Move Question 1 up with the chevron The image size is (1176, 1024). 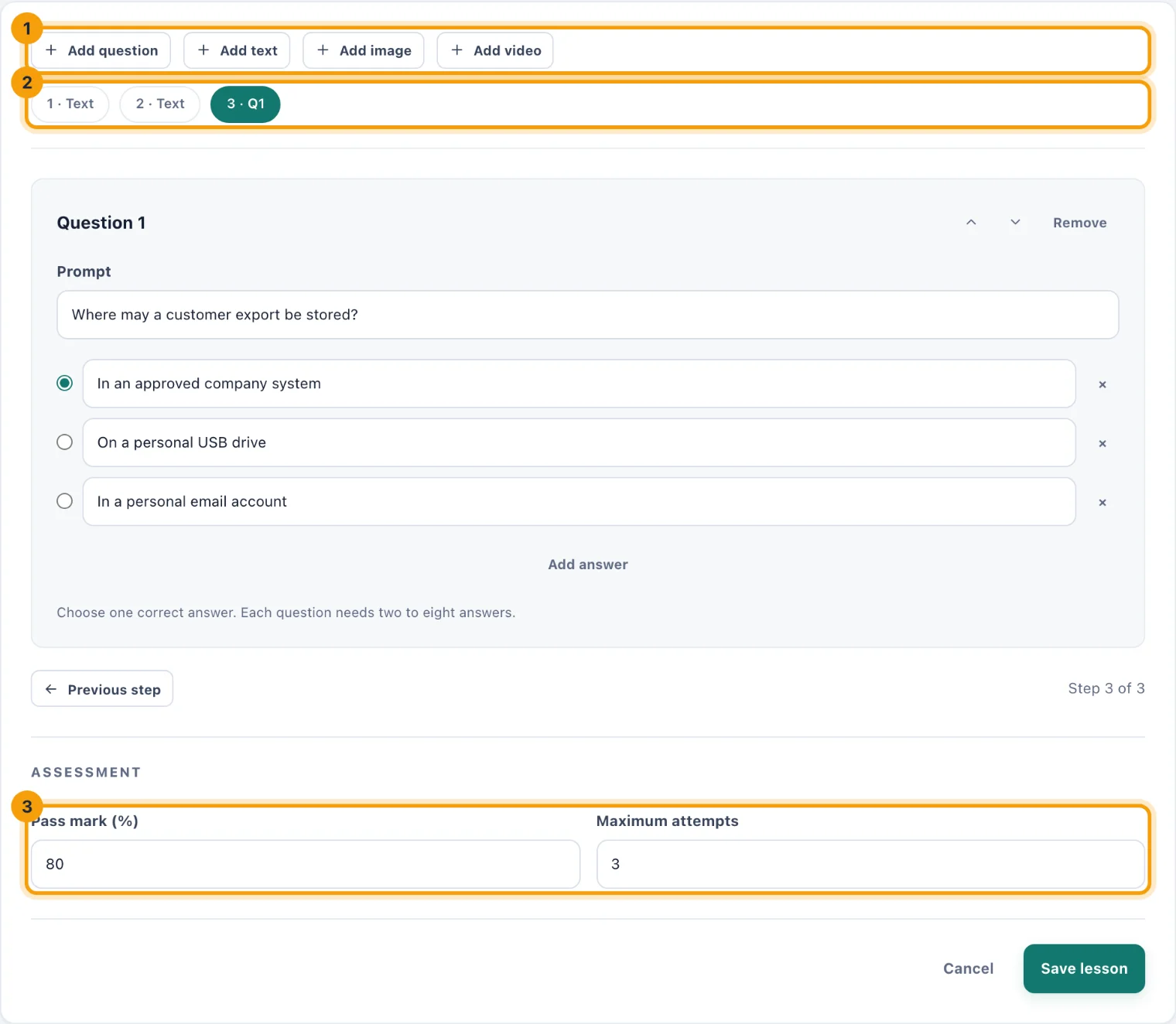point(971,223)
